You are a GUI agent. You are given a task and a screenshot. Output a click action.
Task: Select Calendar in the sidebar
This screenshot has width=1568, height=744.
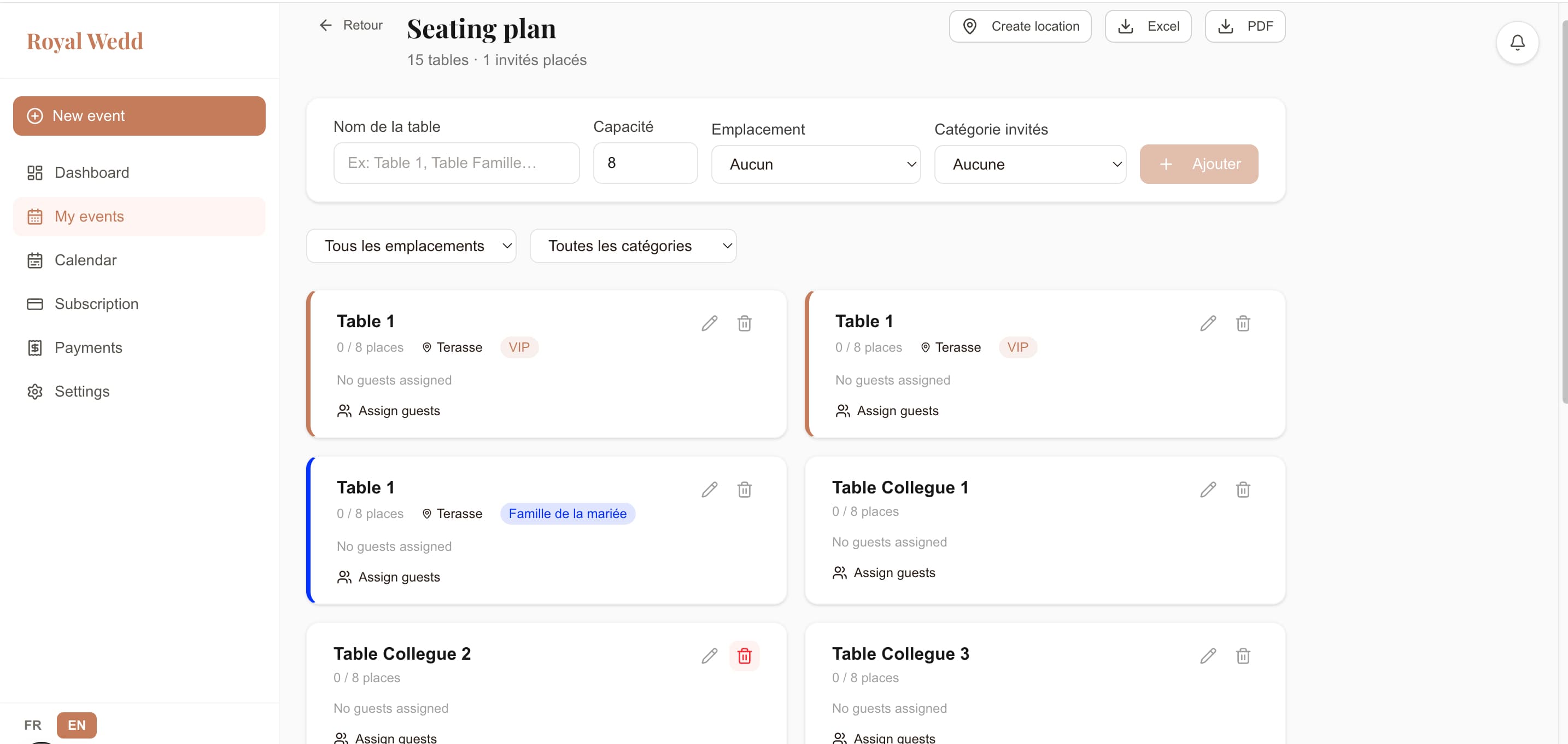85,260
